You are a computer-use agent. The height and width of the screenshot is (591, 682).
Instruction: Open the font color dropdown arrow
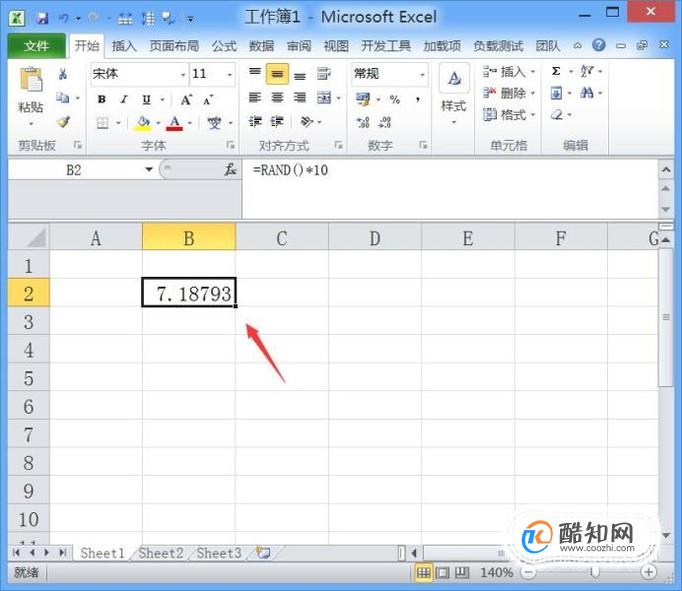[190, 124]
